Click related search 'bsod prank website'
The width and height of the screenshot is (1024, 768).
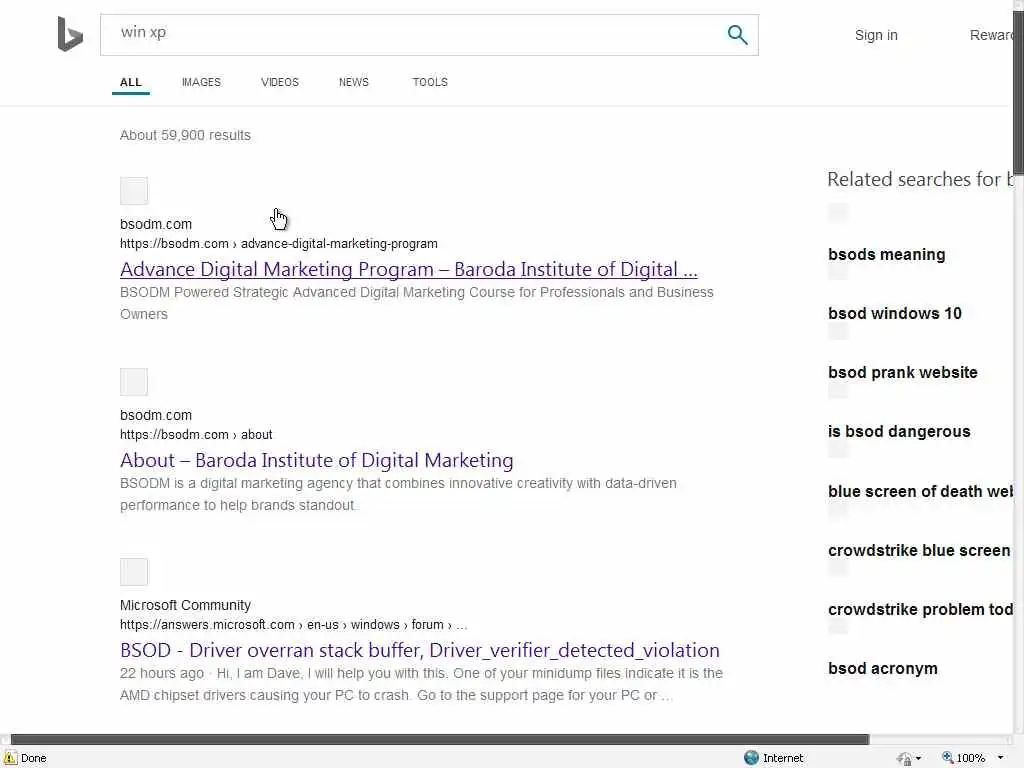[x=903, y=373]
